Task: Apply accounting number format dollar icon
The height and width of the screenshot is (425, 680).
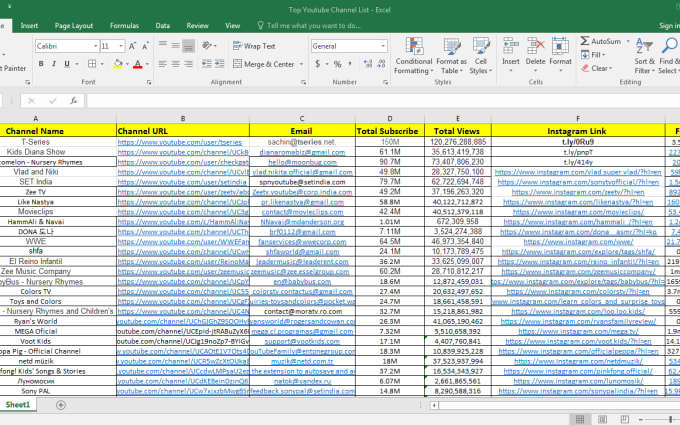Action: pos(317,64)
